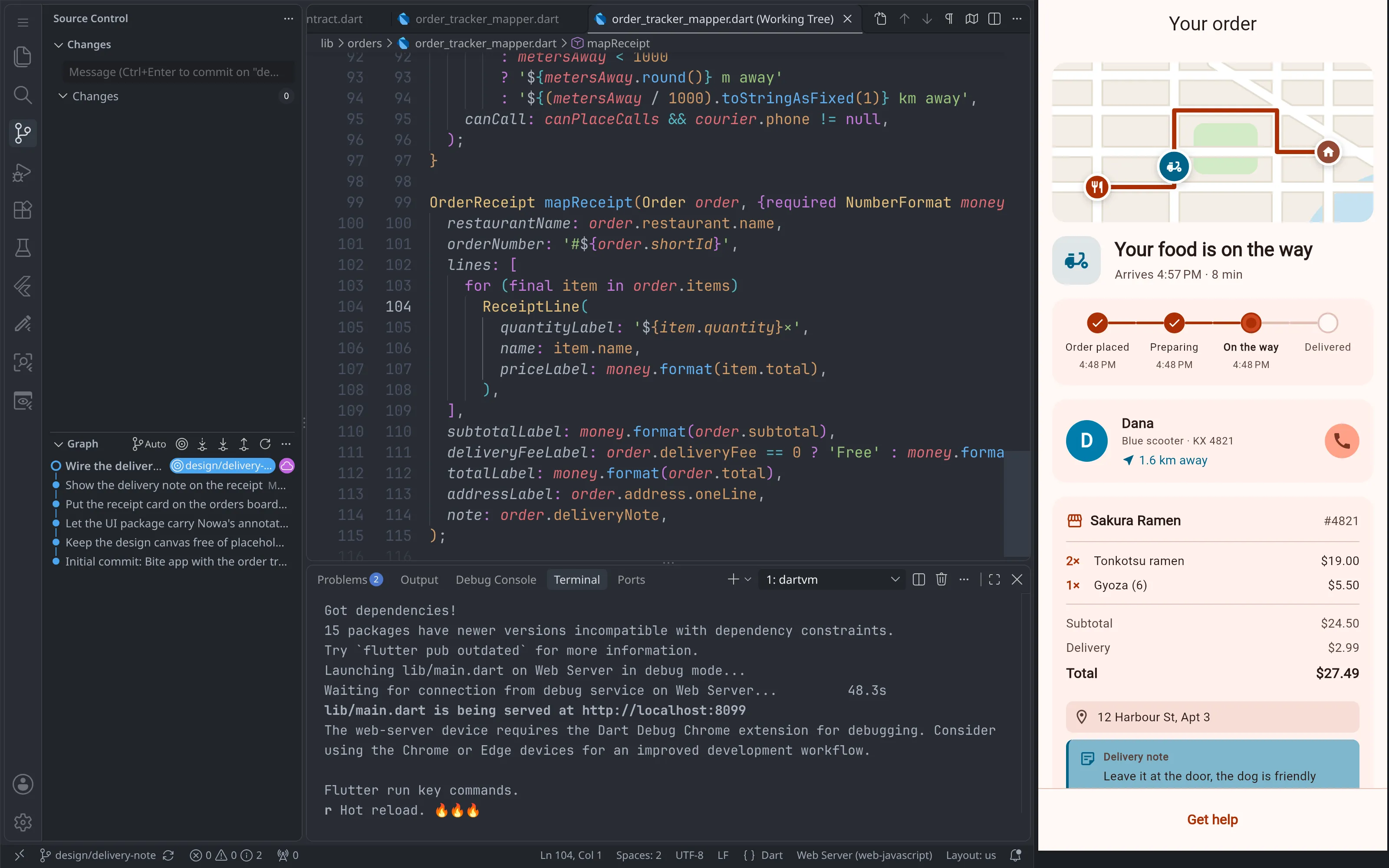Image resolution: width=1389 pixels, height=868 pixels.
Task: Switch to the Problems tab
Action: coord(349,579)
